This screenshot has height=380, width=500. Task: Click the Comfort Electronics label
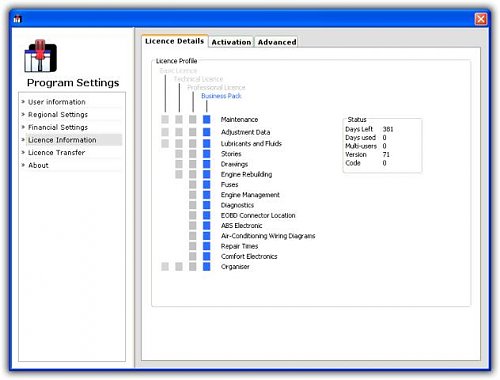(249, 256)
